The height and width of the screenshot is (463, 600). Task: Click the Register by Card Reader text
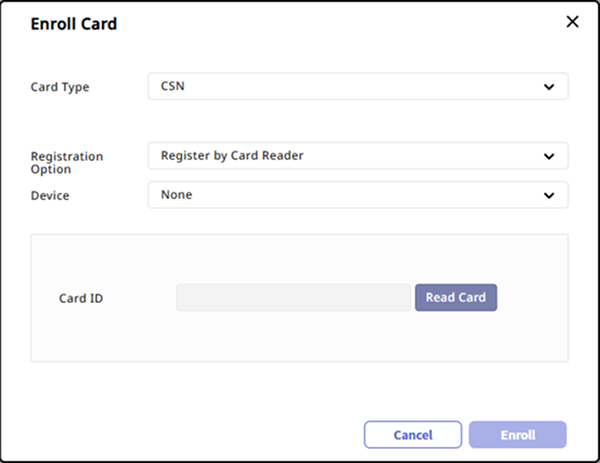(x=232, y=156)
